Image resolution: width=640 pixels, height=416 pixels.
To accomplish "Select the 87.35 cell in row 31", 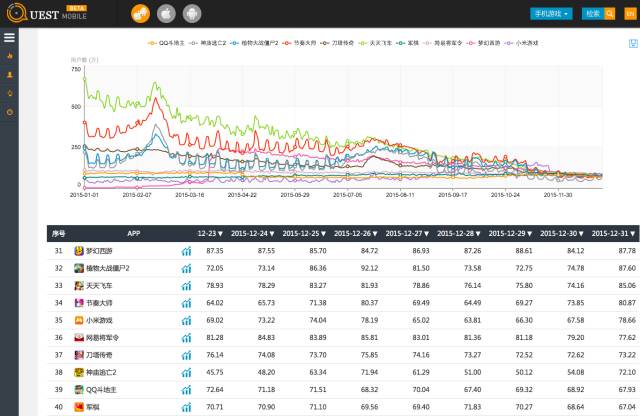I will click(x=215, y=251).
